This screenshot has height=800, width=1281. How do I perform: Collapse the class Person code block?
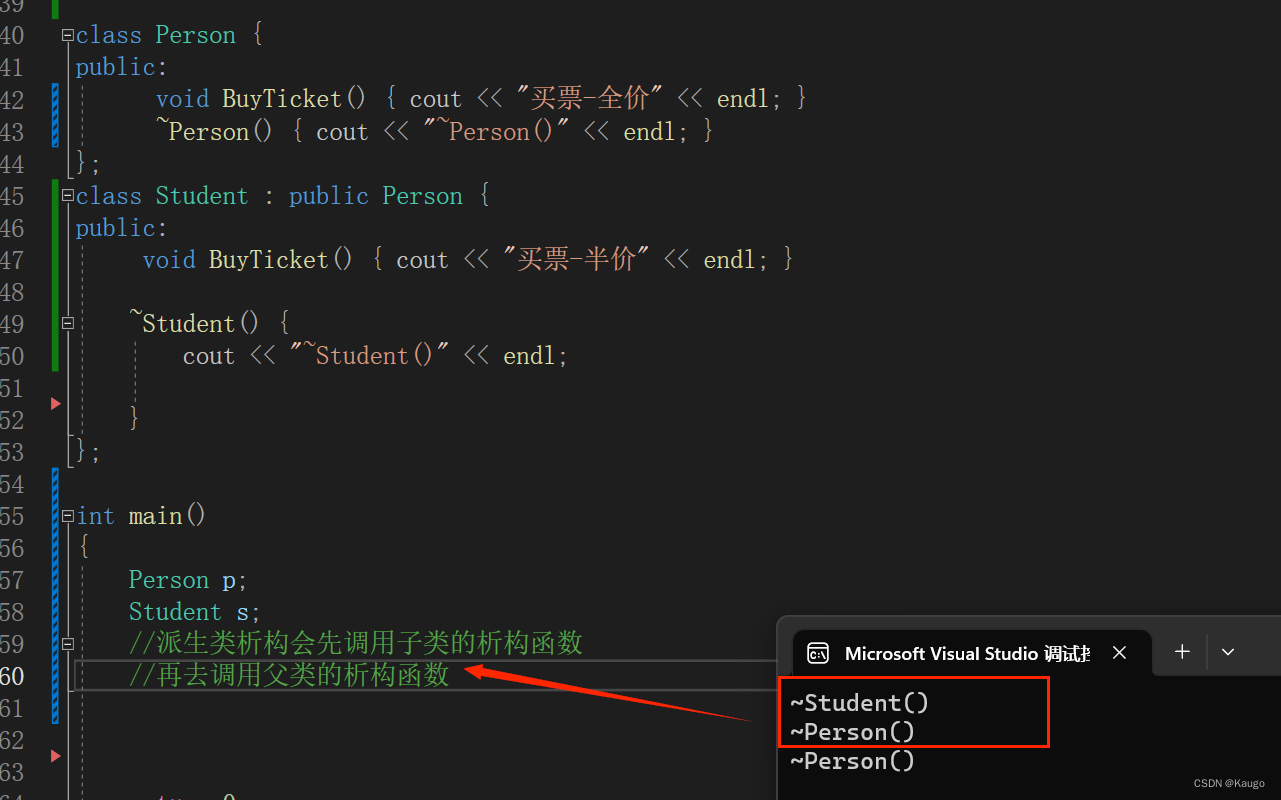pyautogui.click(x=68, y=35)
